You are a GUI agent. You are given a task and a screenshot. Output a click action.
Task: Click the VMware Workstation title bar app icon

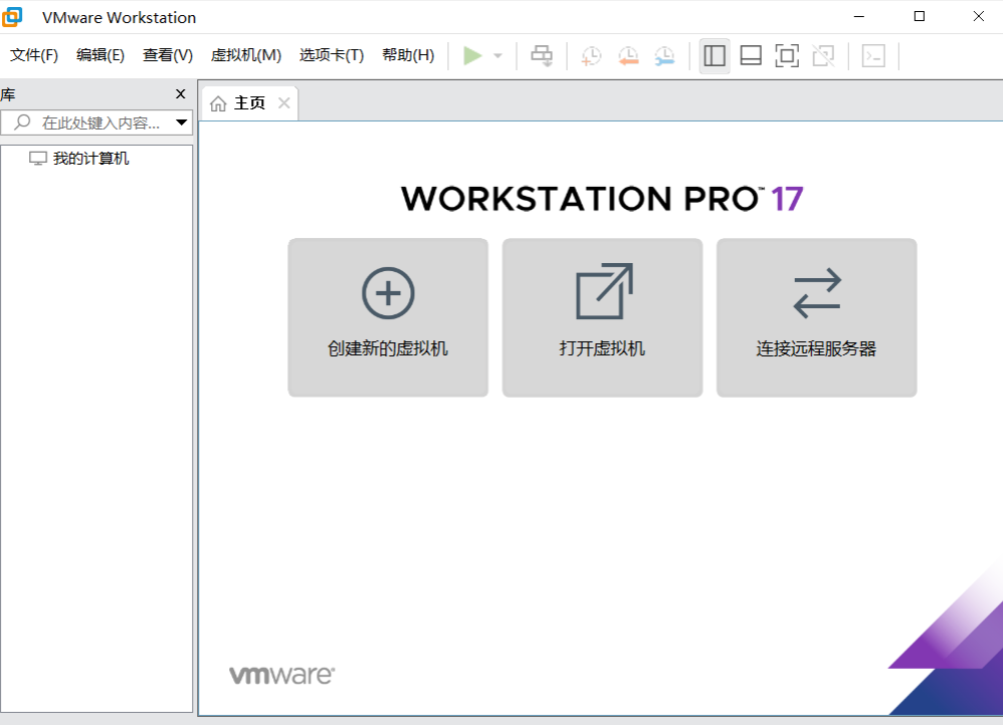[x=12, y=17]
